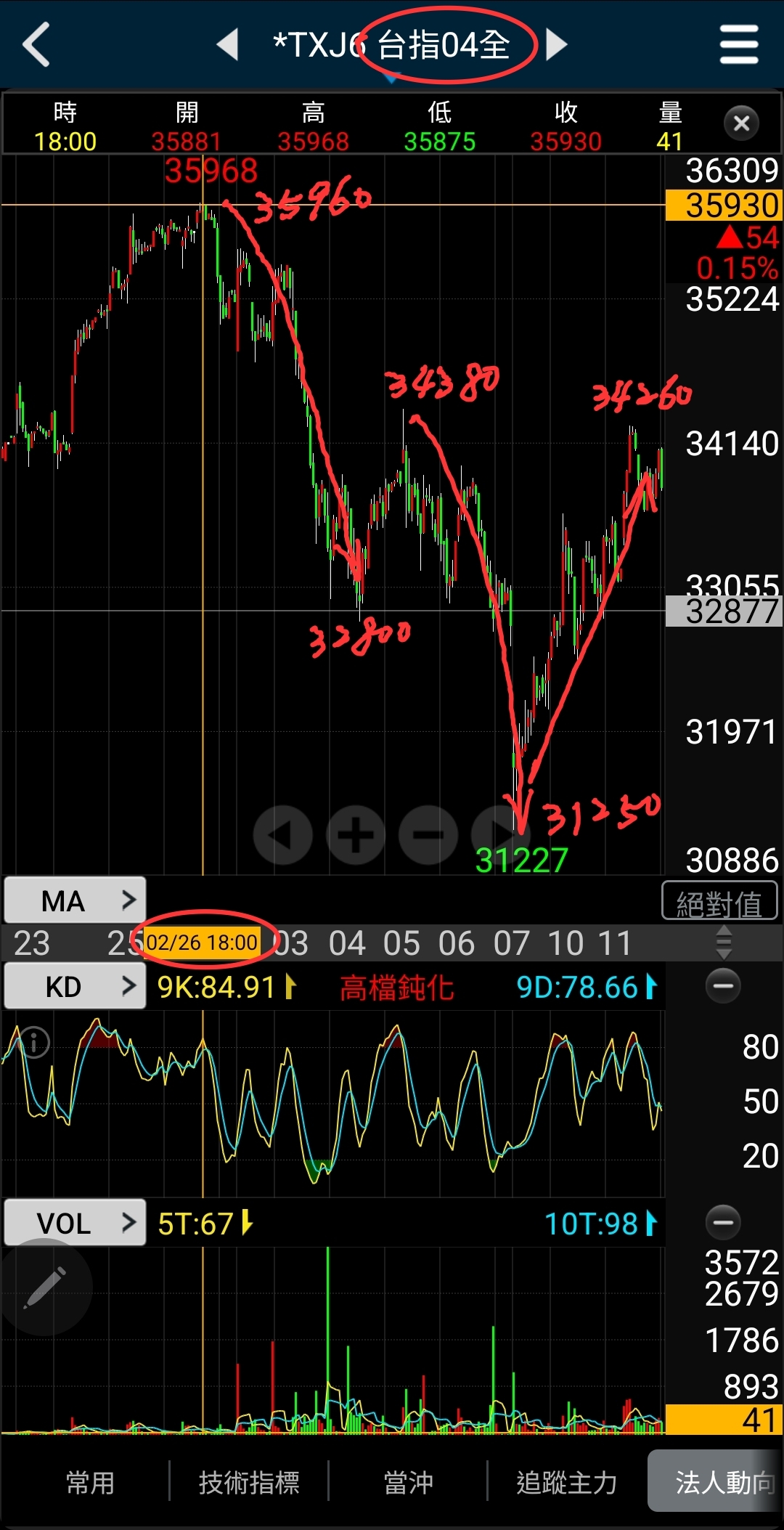The width and height of the screenshot is (784, 1530).
Task: Expand the MA indicator selector
Action: coord(75,900)
